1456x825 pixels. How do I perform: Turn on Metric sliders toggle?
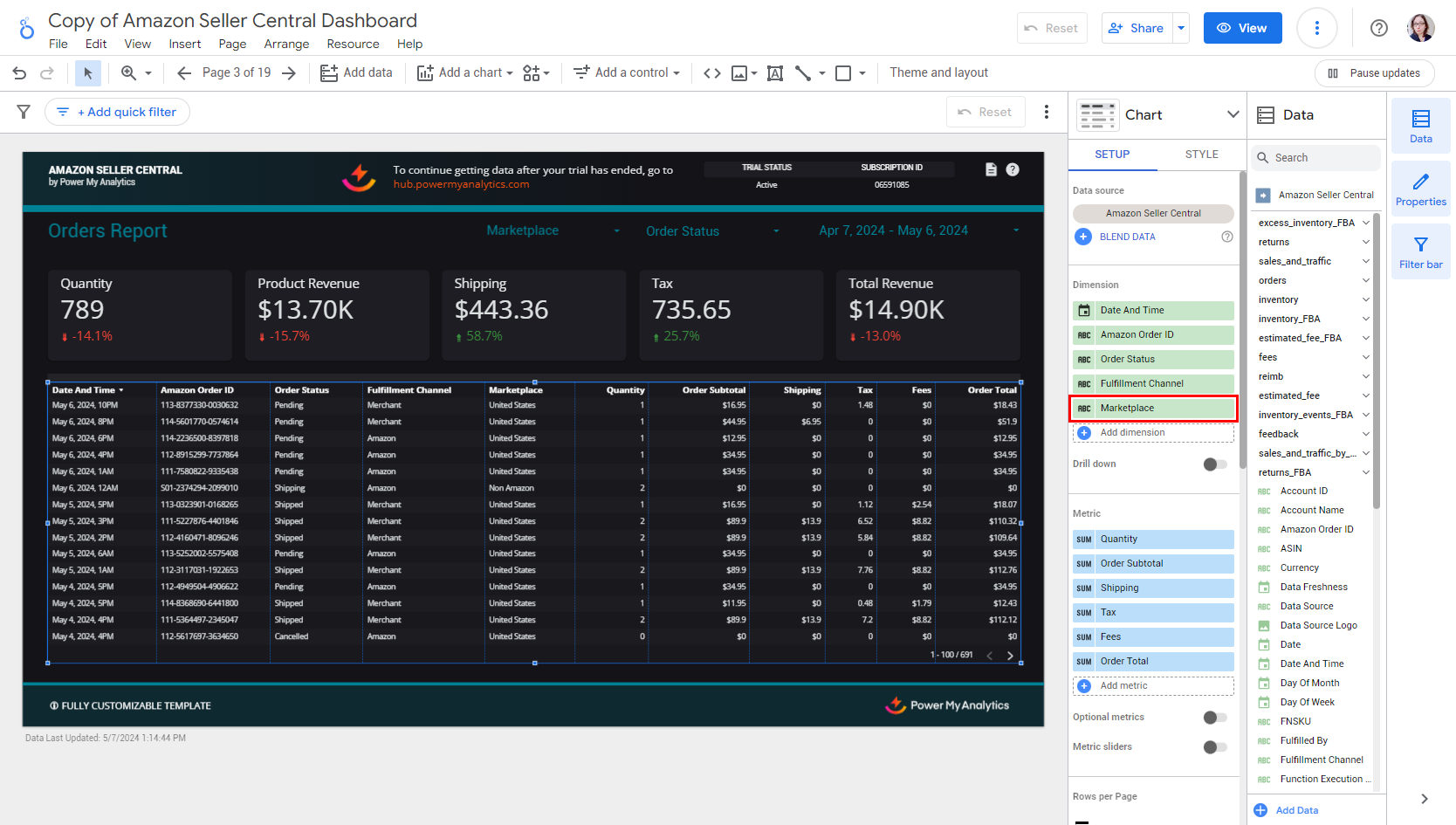pyautogui.click(x=1214, y=747)
